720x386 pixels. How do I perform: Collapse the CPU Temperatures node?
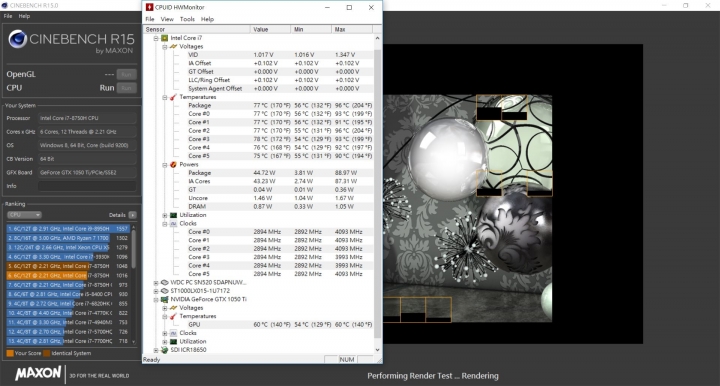(164, 97)
